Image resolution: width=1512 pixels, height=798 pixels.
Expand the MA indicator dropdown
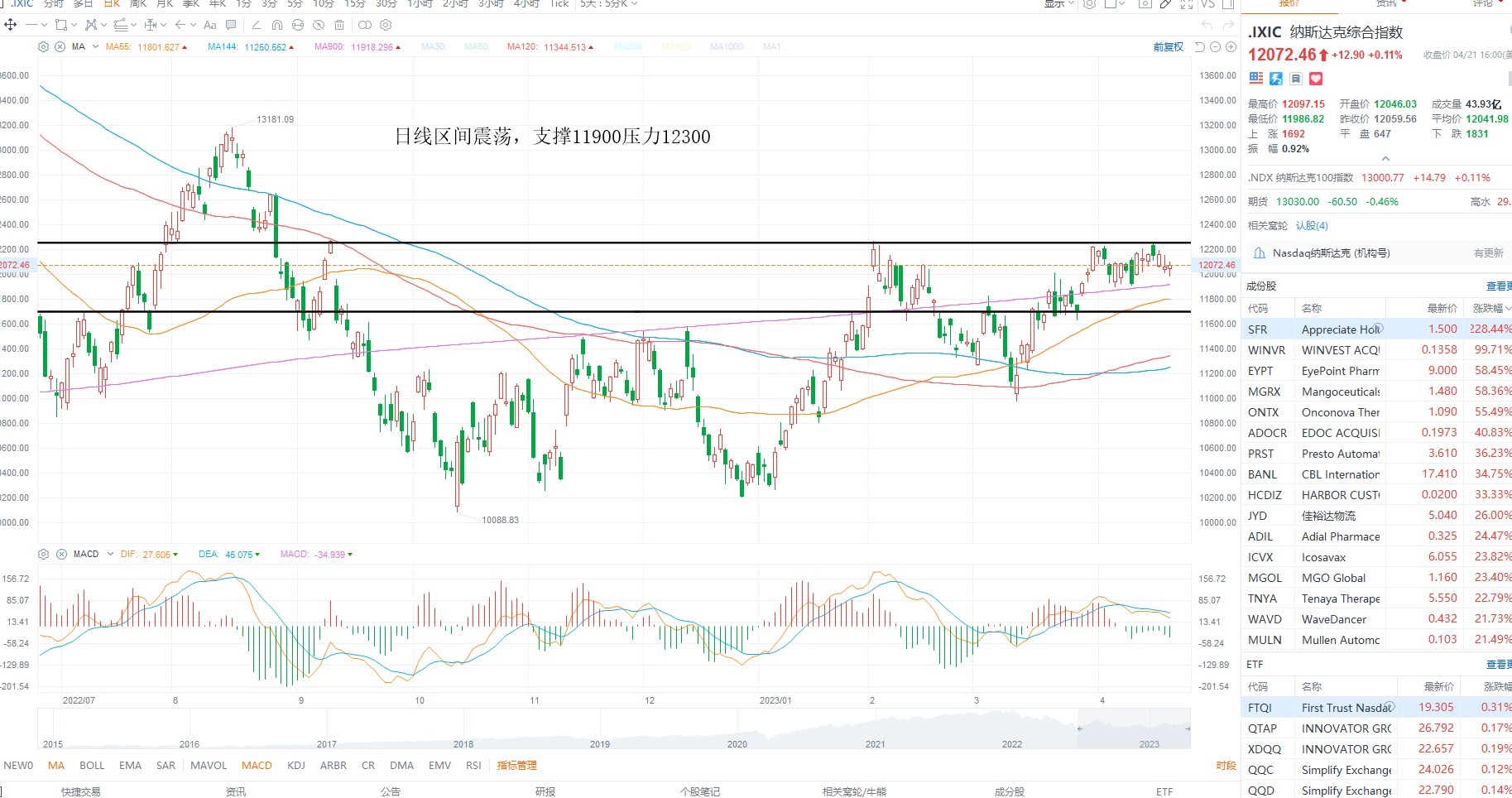tap(96, 47)
